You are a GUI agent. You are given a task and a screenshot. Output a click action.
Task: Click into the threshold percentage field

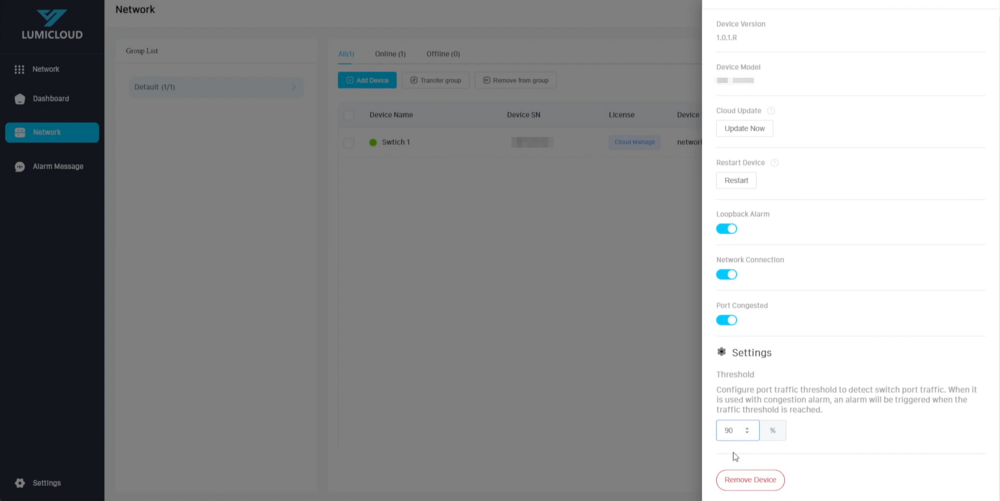(731, 431)
